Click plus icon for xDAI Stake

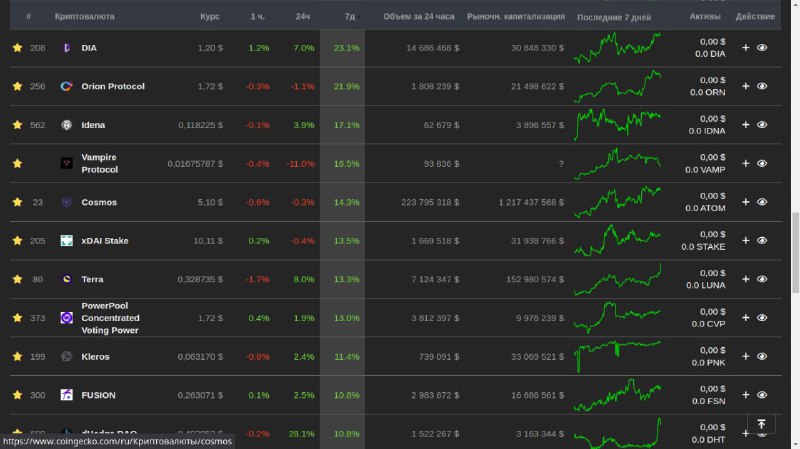(x=745, y=240)
